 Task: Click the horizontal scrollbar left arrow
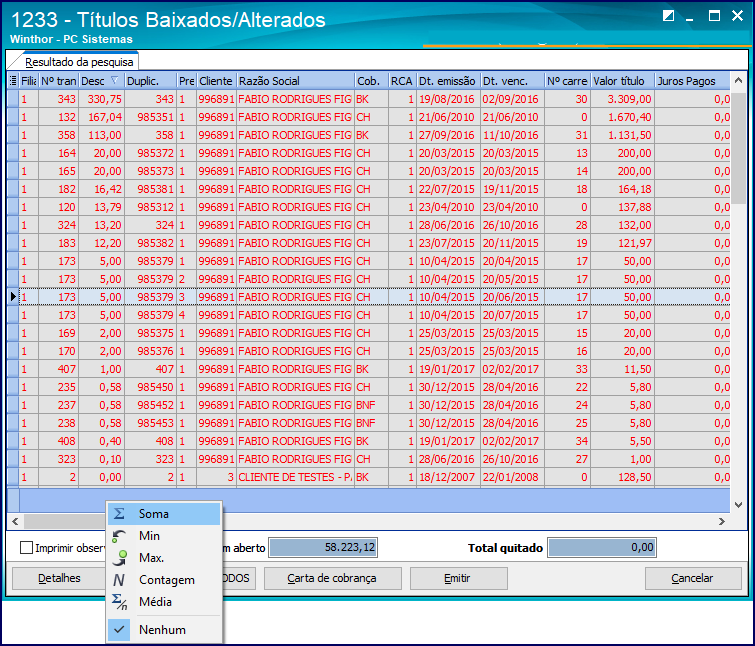coord(15,521)
